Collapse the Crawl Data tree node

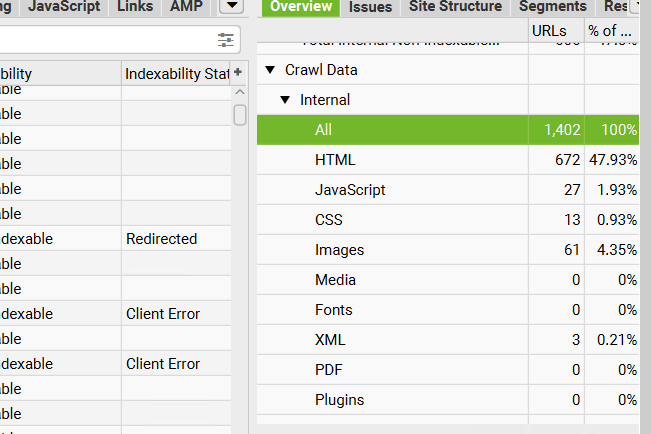tap(270, 70)
